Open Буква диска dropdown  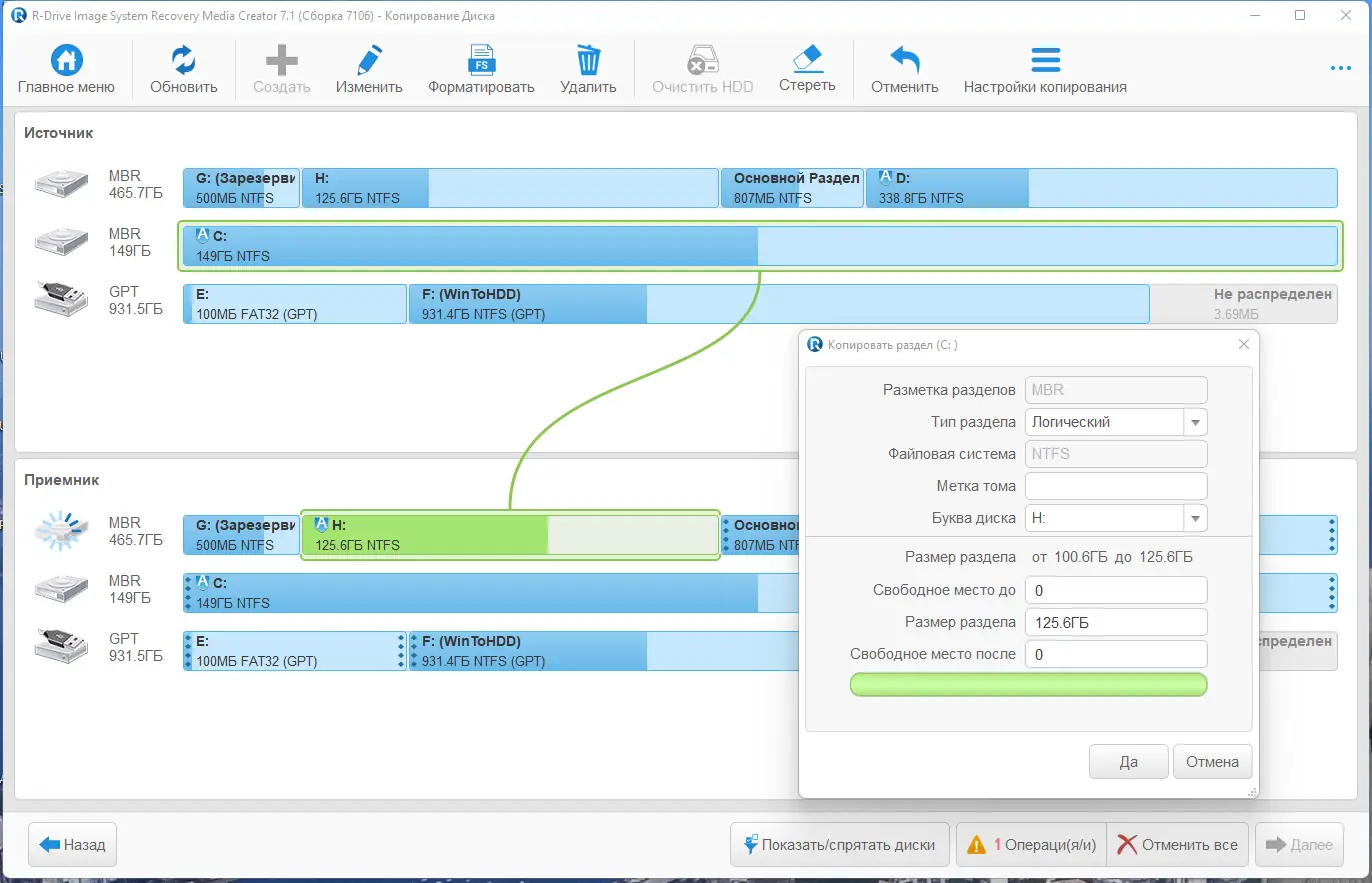(1116, 518)
